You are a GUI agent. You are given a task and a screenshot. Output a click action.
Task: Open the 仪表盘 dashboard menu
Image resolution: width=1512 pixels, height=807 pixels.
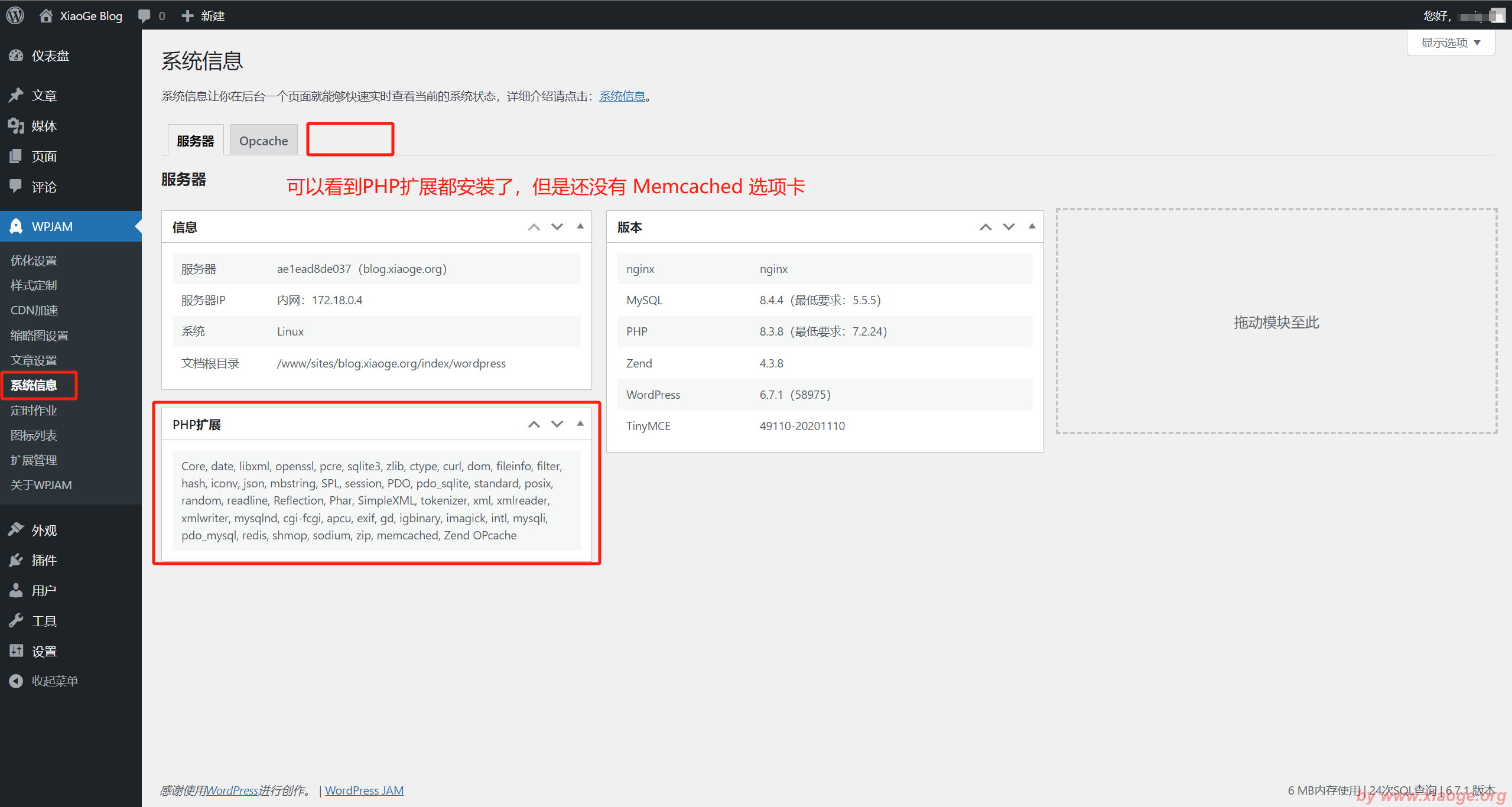pos(50,56)
